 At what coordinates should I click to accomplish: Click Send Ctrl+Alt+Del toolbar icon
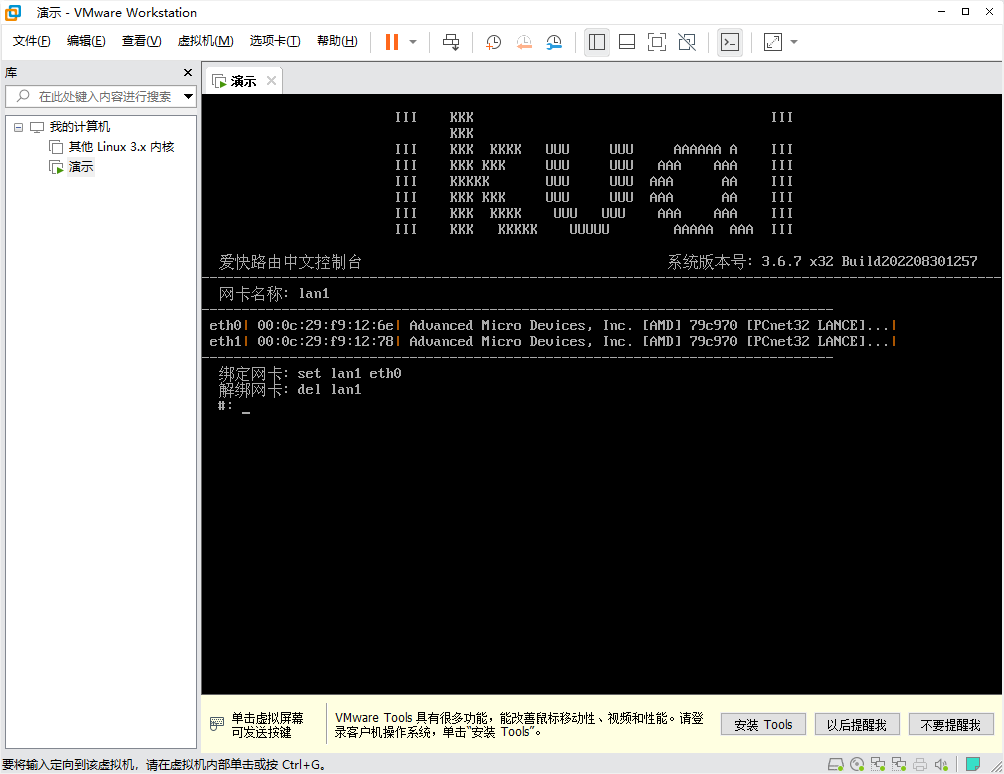[x=451, y=42]
